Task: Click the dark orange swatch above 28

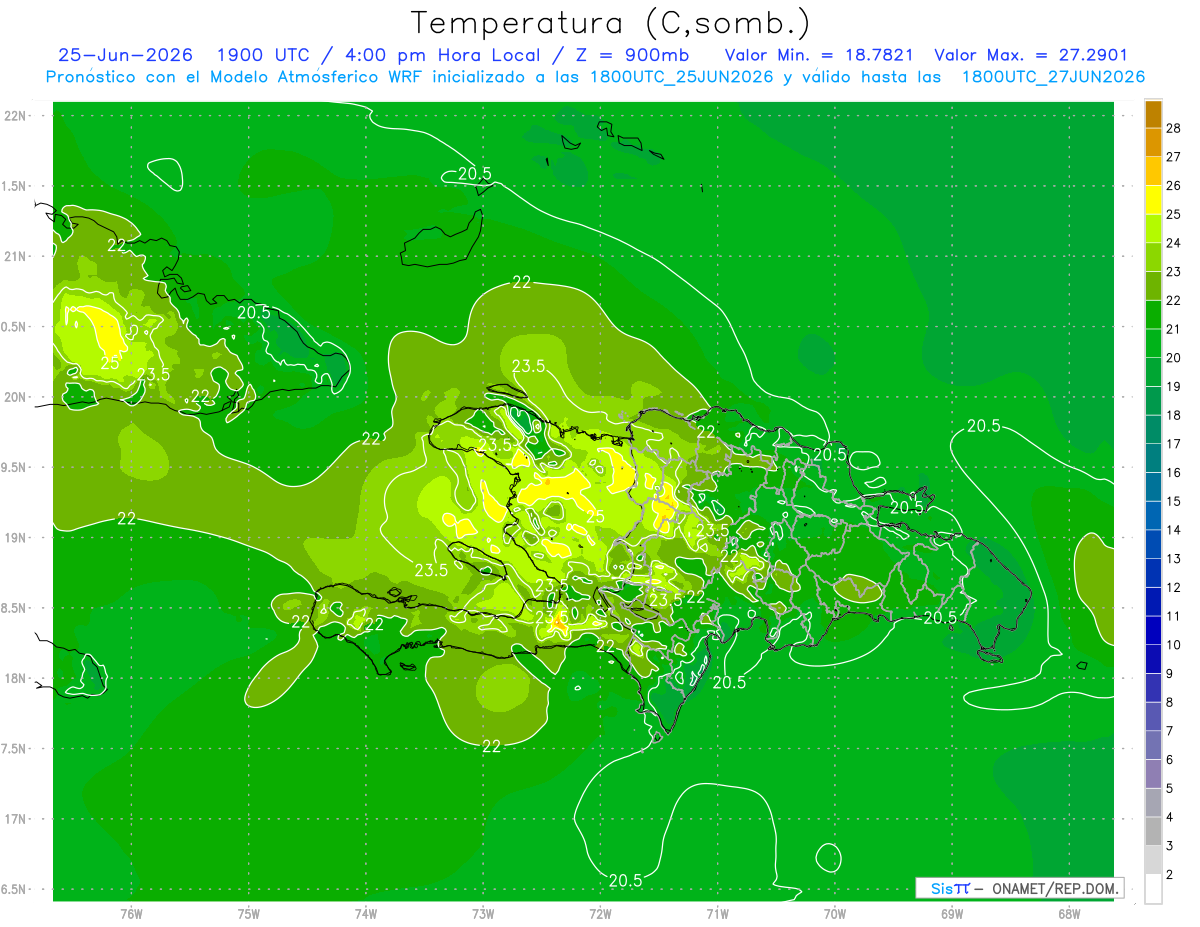Action: [1153, 114]
